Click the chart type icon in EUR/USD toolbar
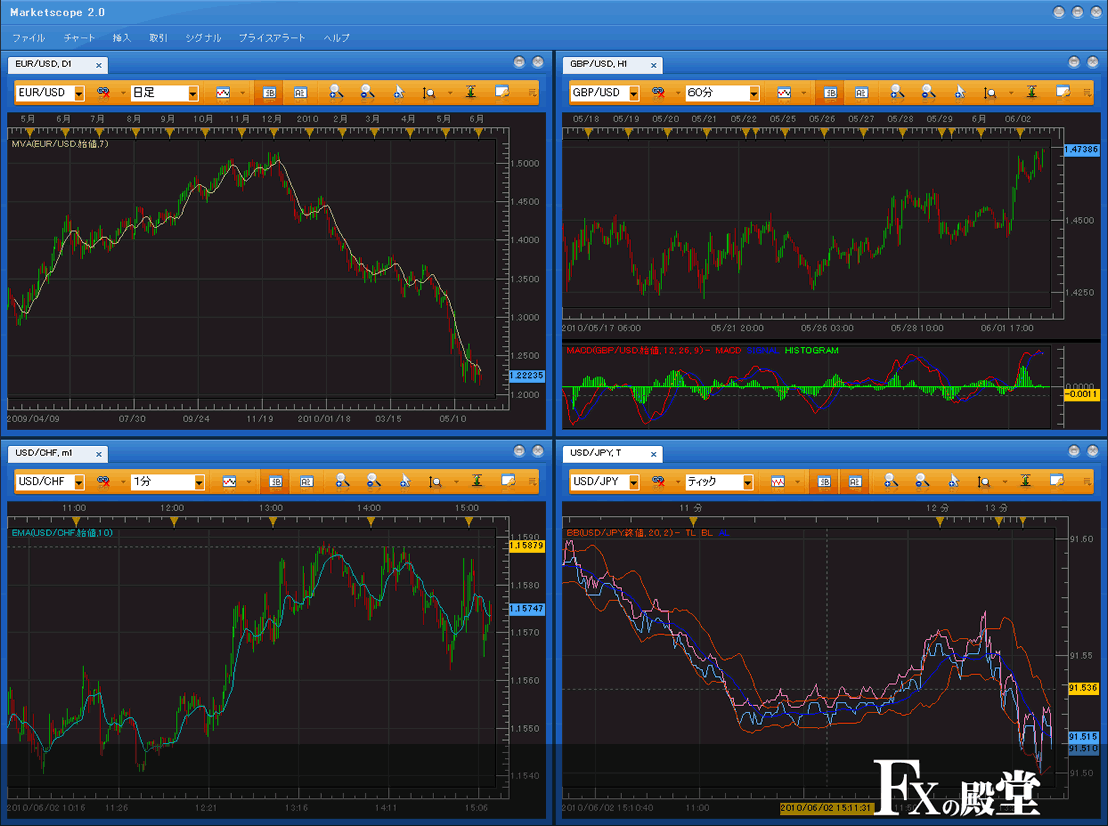 [223, 93]
